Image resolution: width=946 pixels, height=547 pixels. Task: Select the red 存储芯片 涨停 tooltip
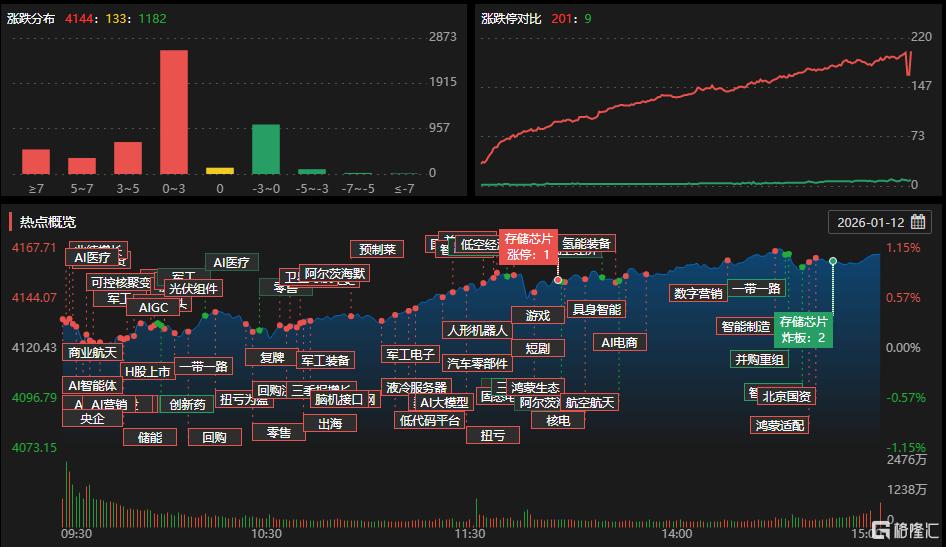528,246
